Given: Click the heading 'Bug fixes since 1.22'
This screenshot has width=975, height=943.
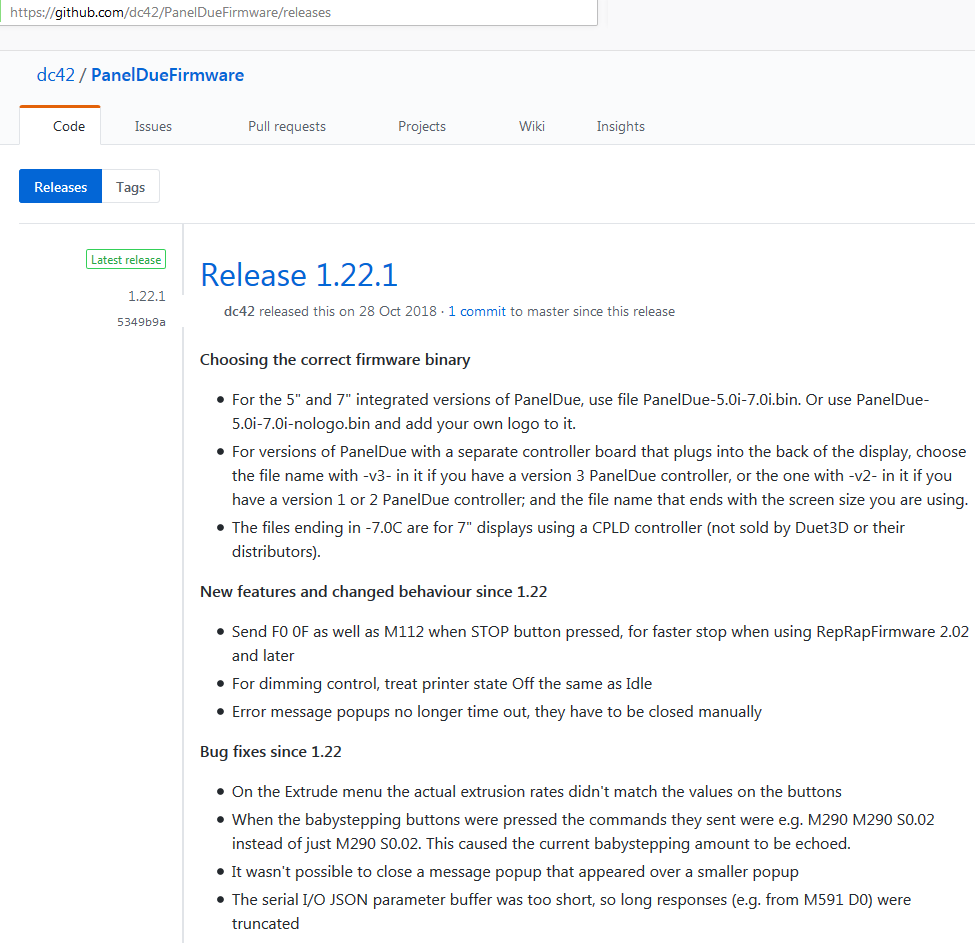Looking at the screenshot, I should tap(271, 752).
